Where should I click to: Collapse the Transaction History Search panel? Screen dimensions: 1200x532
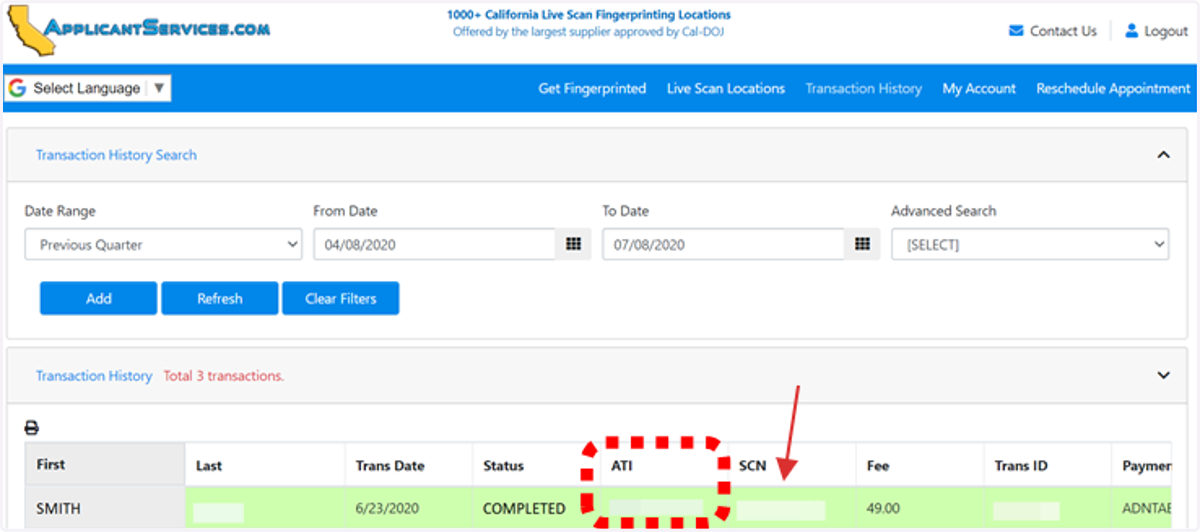coord(1163,155)
